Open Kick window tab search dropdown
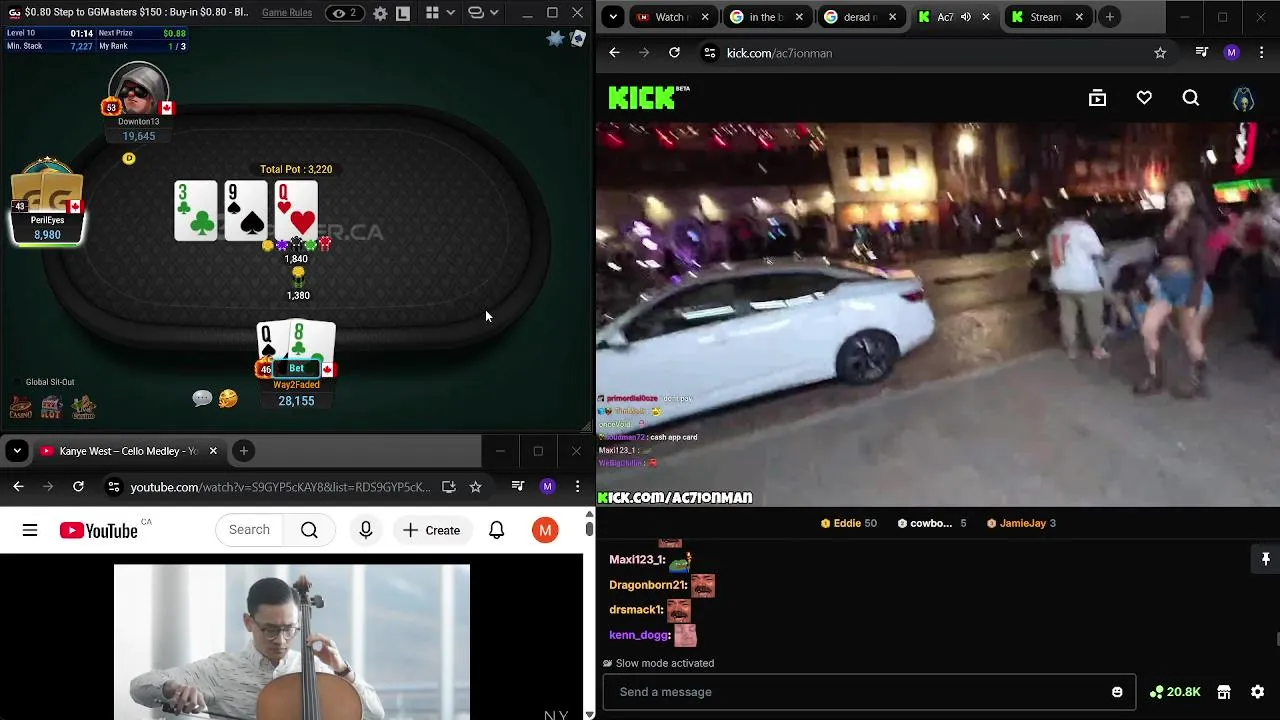 pos(613,17)
